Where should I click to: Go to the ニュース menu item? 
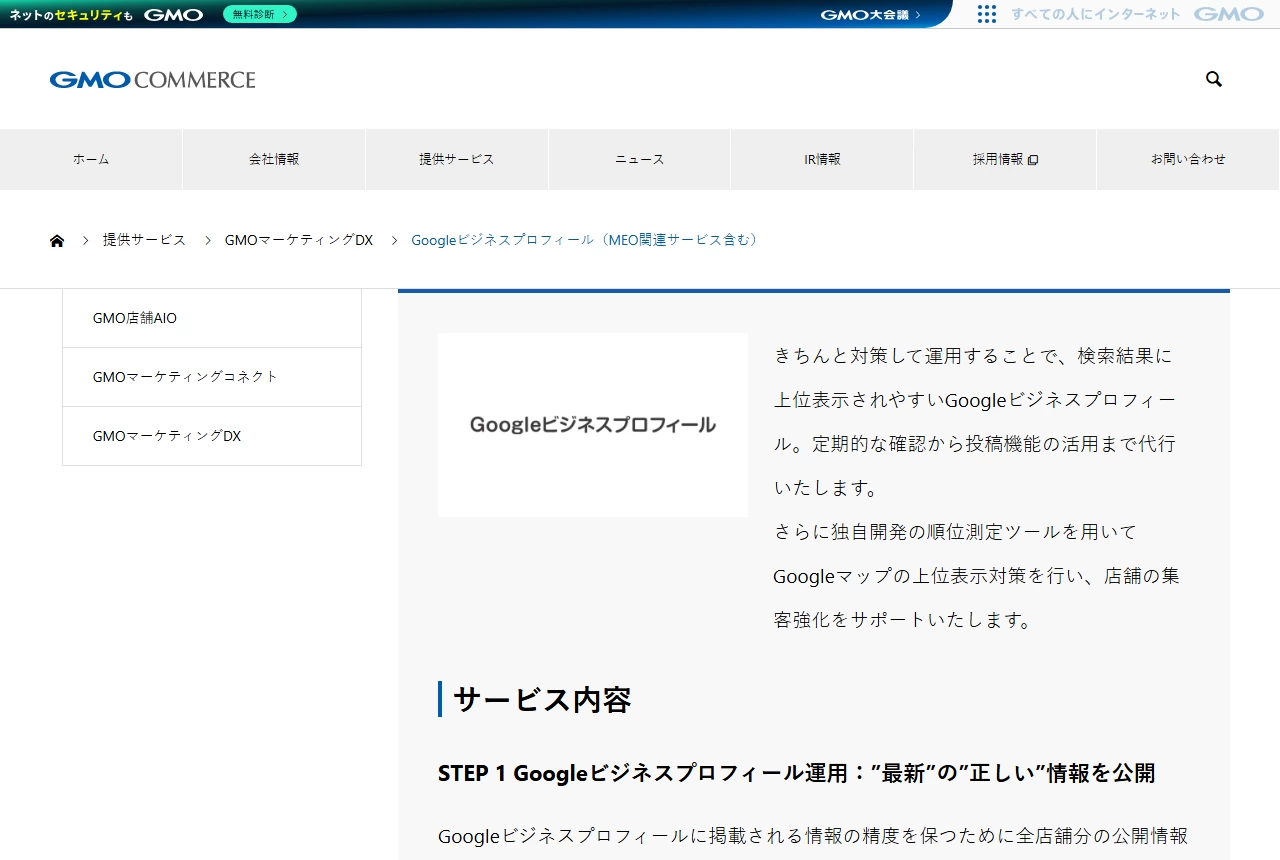(x=640, y=159)
